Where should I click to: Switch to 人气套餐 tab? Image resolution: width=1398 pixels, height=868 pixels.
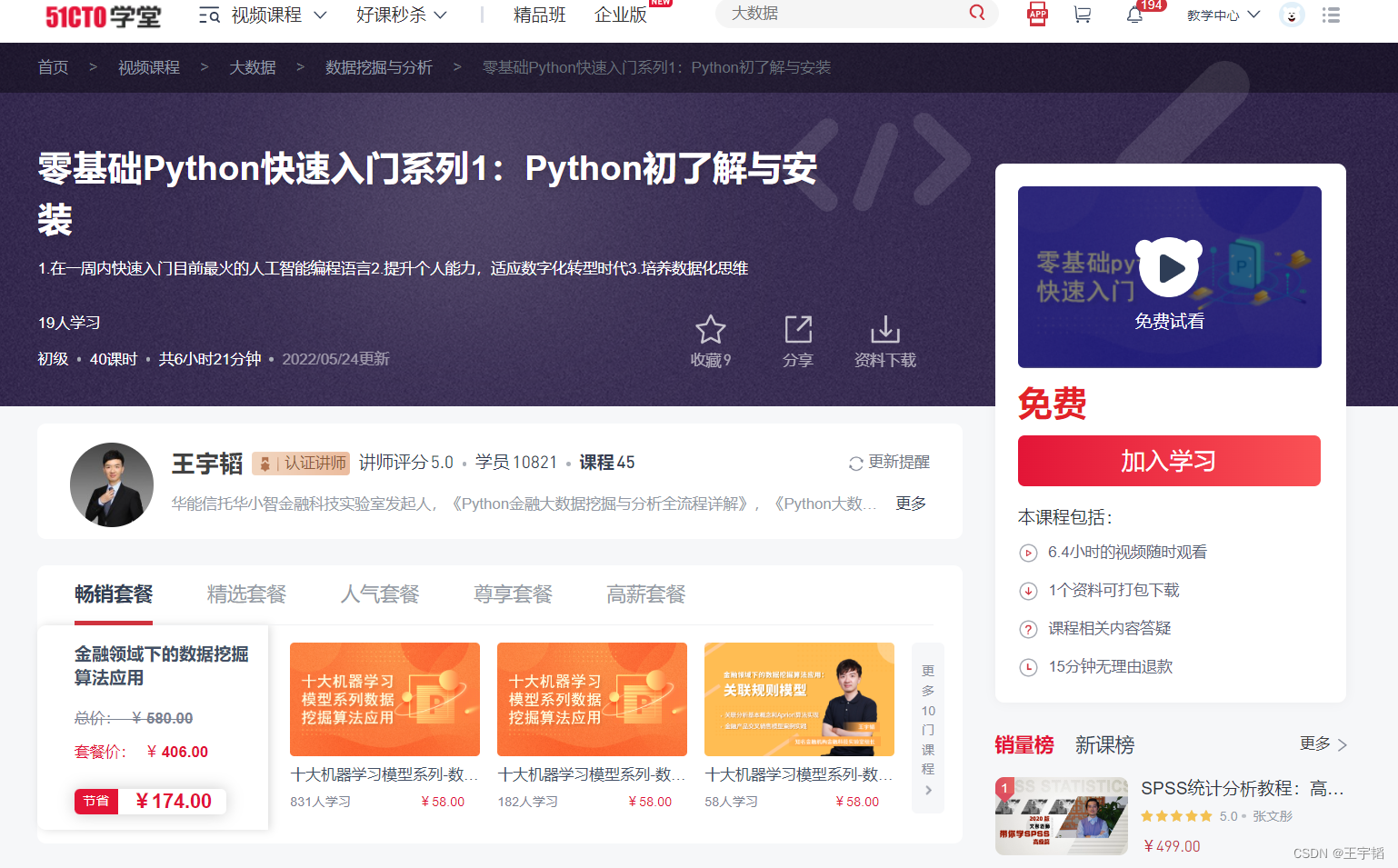380,594
